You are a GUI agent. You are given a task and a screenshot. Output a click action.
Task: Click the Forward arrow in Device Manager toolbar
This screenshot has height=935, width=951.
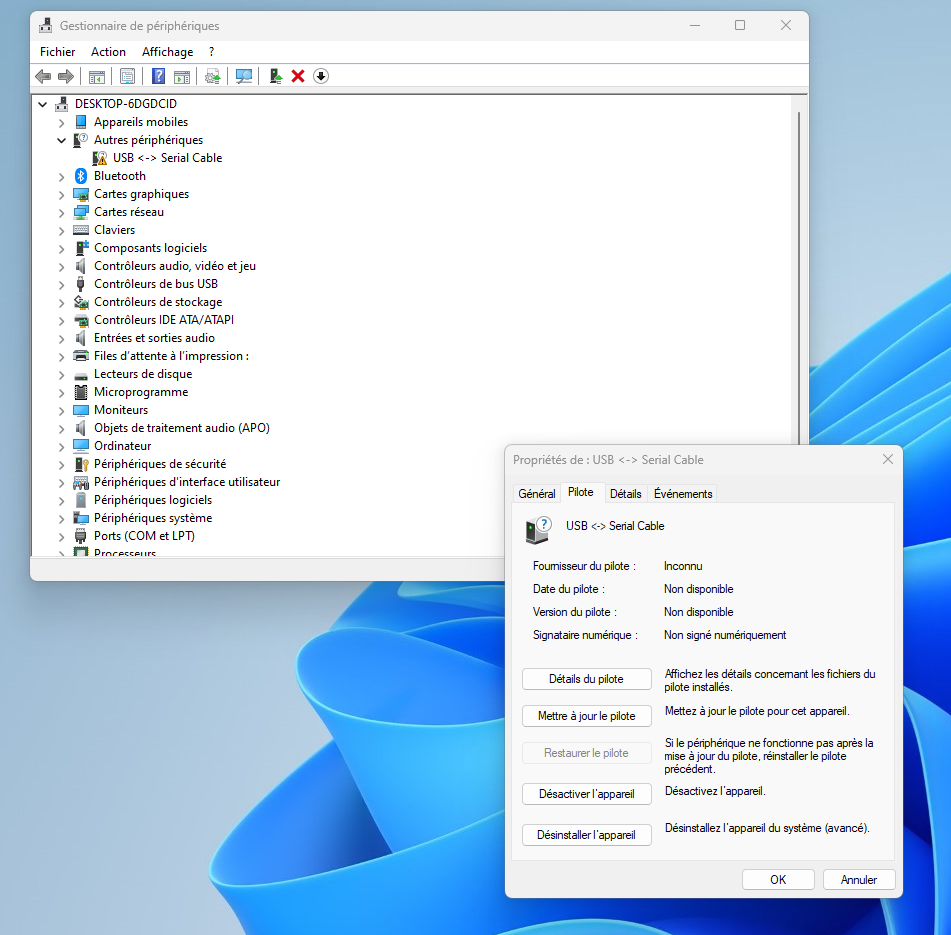pyautogui.click(x=66, y=76)
